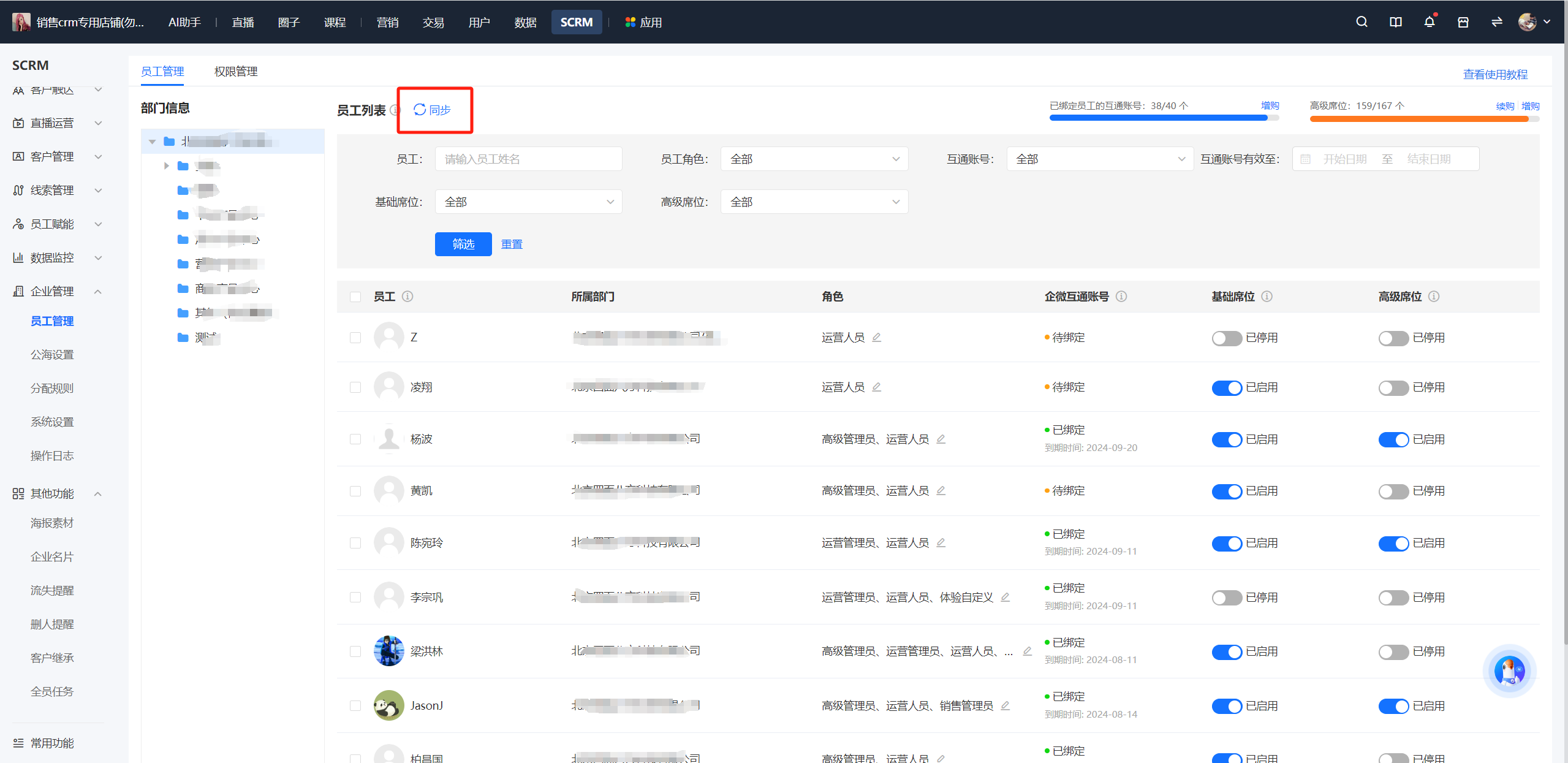Click the search magnifier icon in top bar

pos(1362,22)
